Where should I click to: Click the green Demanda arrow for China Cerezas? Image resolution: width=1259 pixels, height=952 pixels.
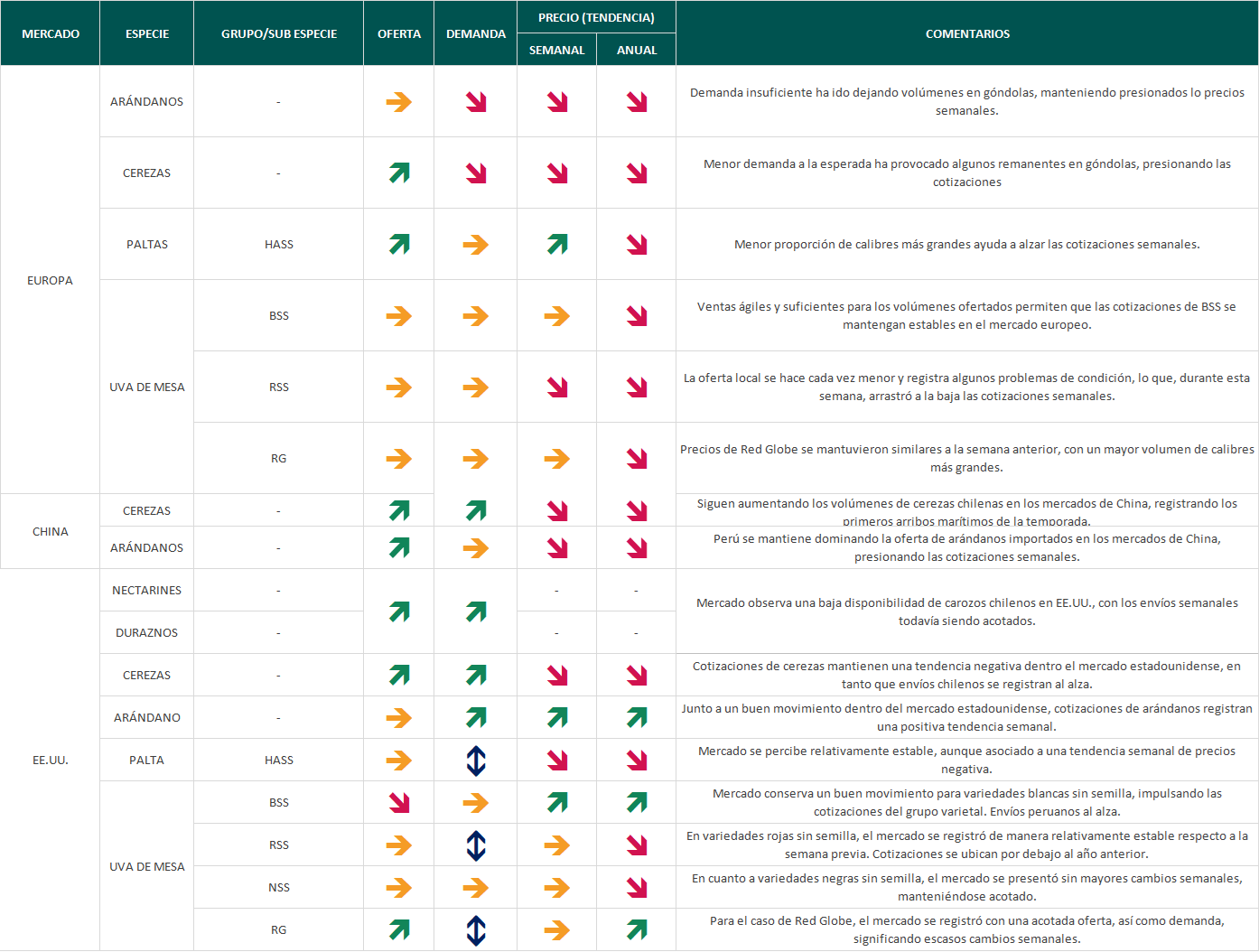coord(476,510)
